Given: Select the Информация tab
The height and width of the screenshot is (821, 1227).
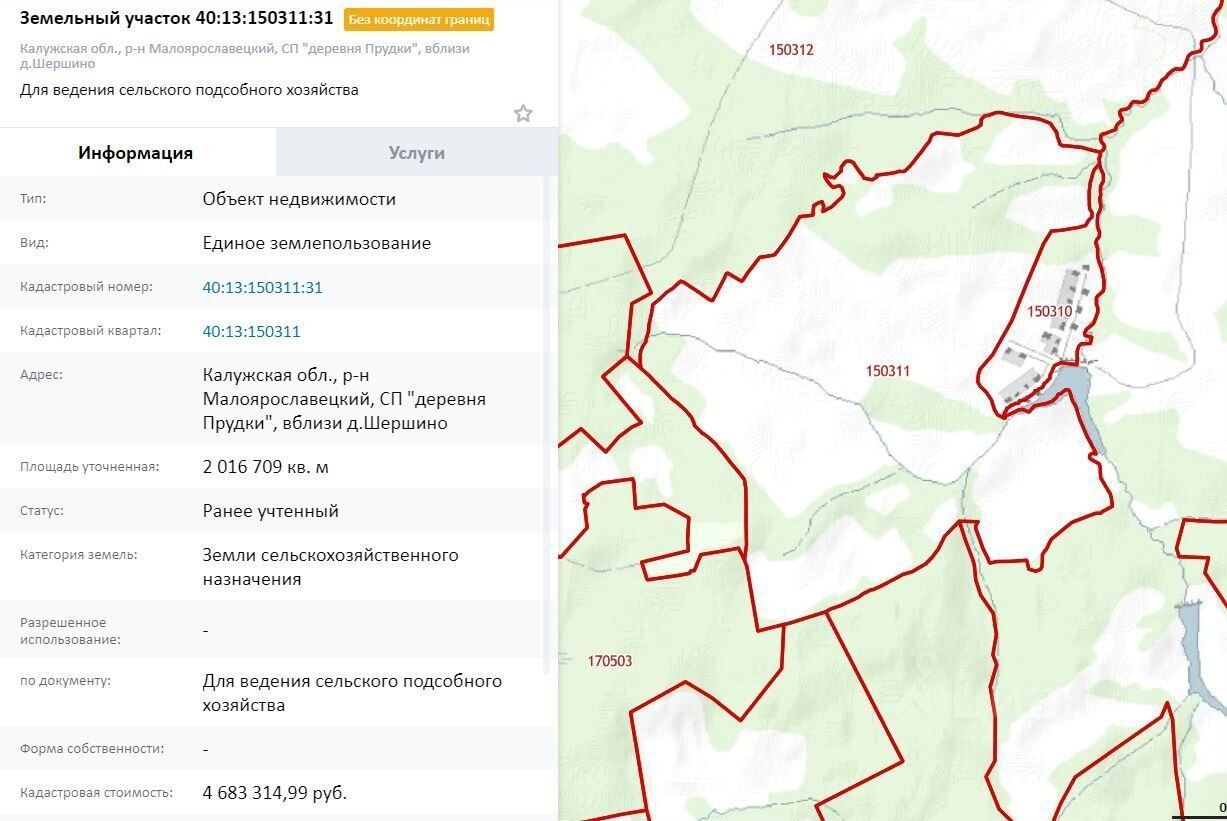Looking at the screenshot, I should coord(136,153).
